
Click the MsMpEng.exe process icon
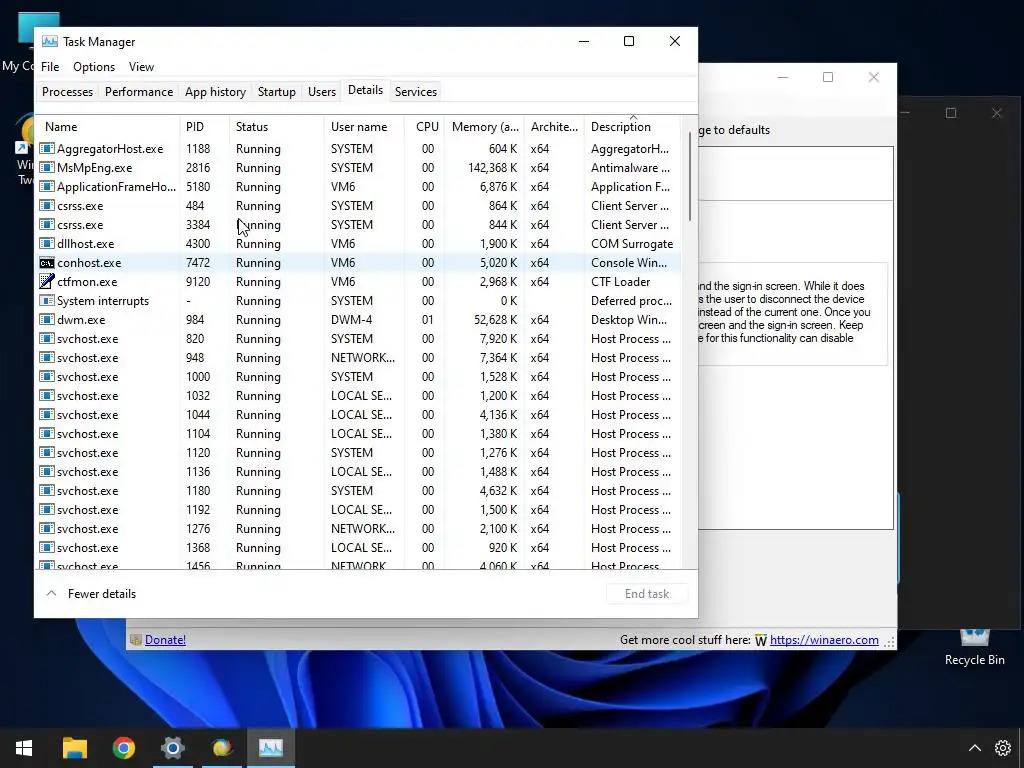(x=46, y=168)
